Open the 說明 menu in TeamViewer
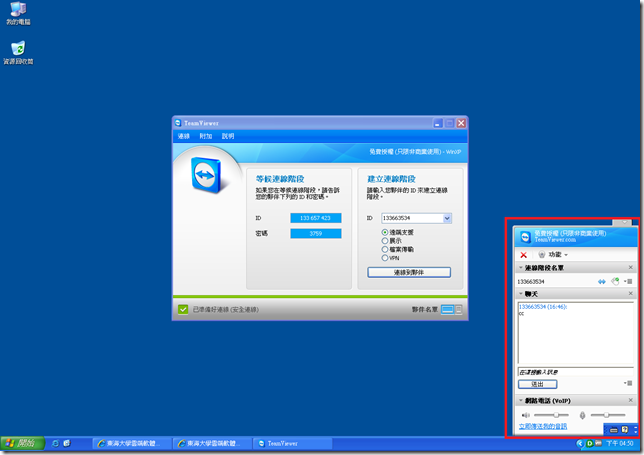 click(228, 136)
